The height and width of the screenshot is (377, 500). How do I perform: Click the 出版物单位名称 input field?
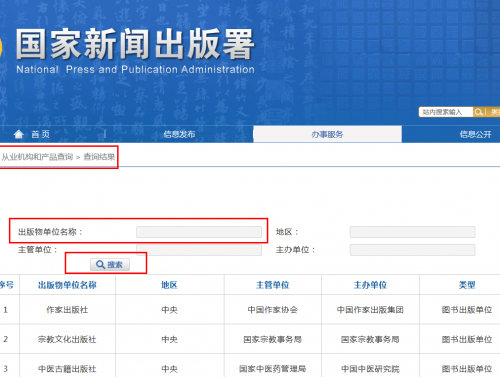(x=199, y=232)
